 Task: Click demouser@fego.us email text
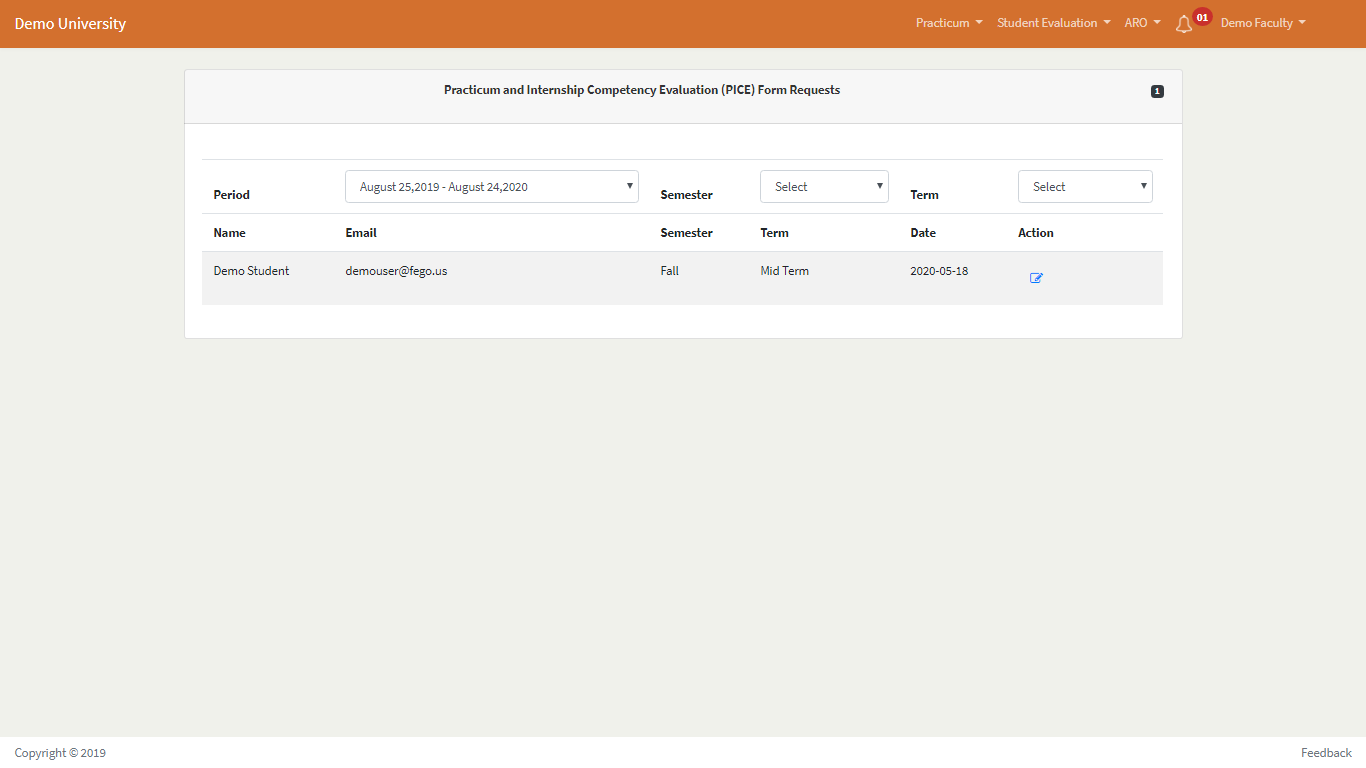tap(396, 270)
